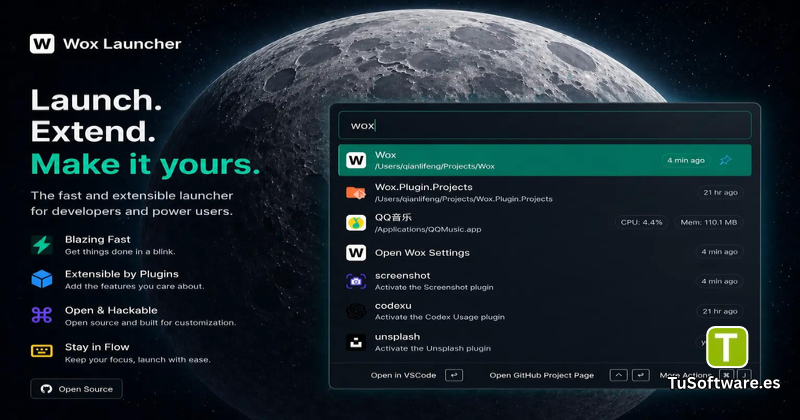This screenshot has width=800, height=420.
Task: Click the 4 min ago tag on Wox row
Action: [686, 160]
